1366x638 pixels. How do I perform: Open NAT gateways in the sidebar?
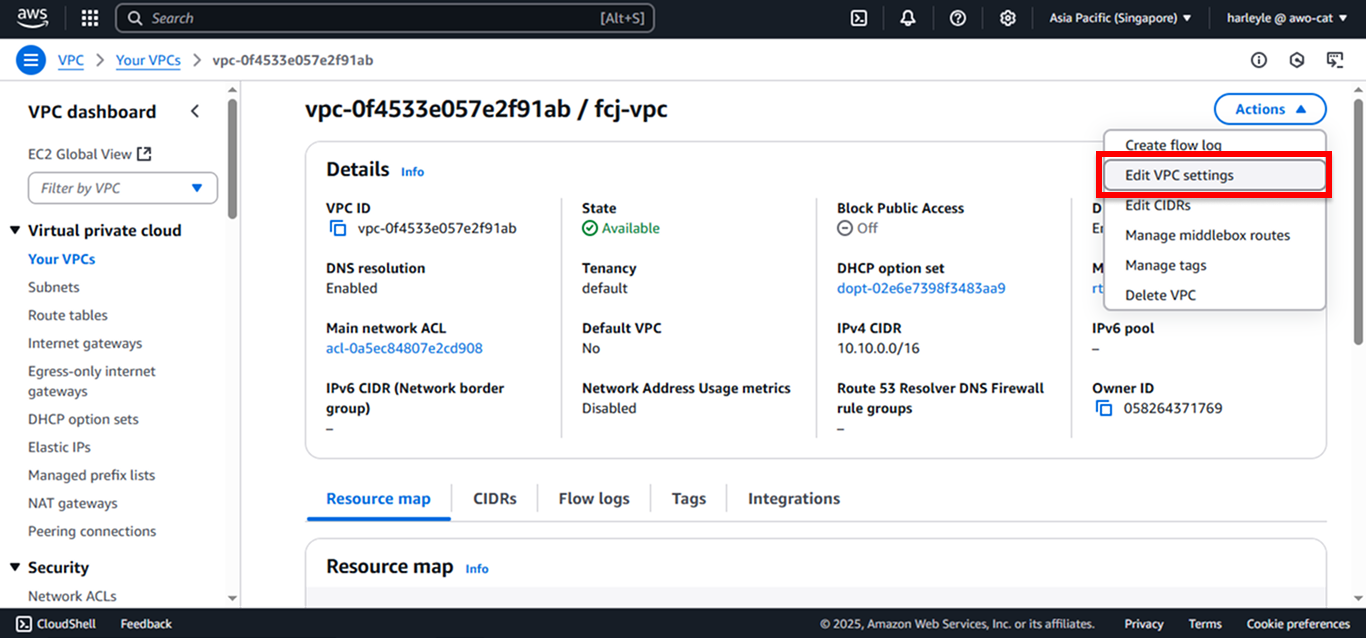[73, 503]
